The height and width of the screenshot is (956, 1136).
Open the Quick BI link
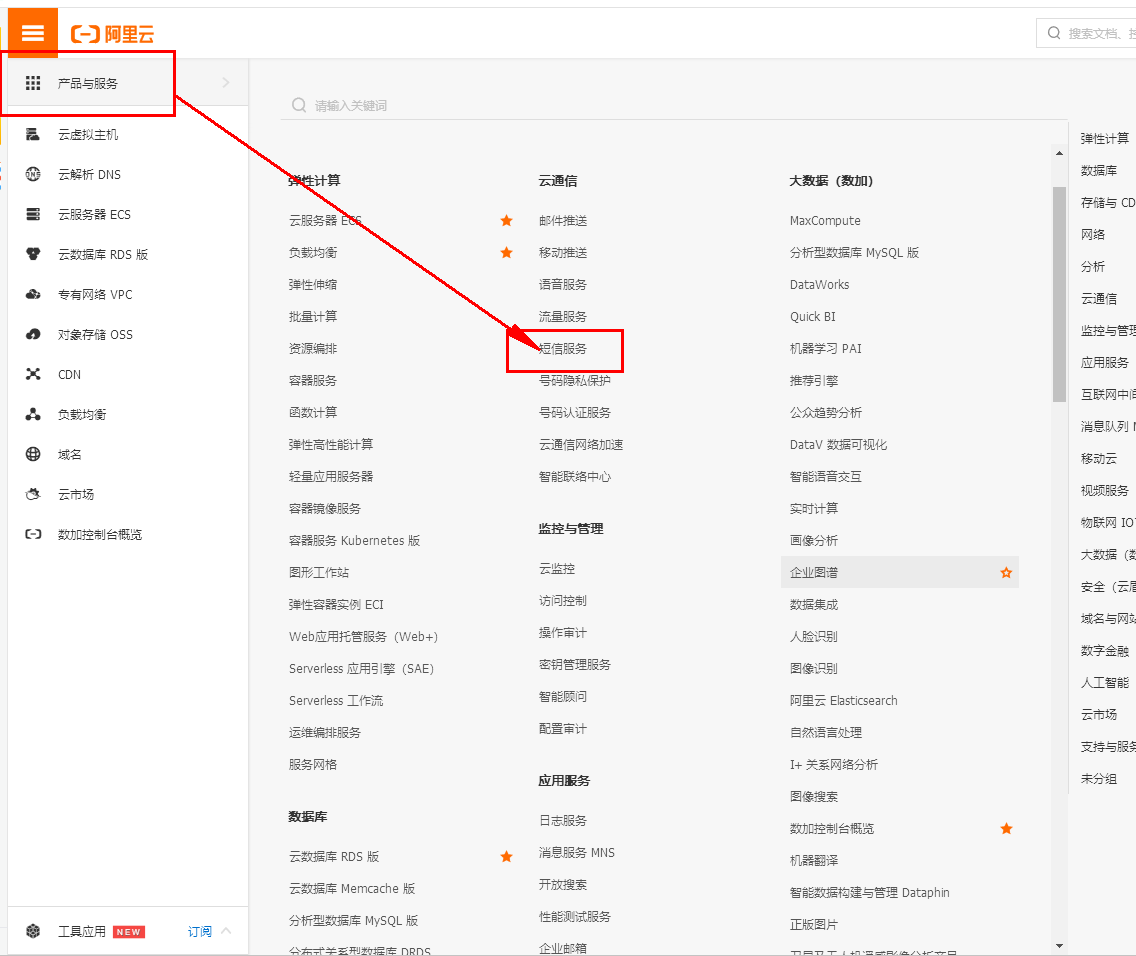click(x=813, y=316)
